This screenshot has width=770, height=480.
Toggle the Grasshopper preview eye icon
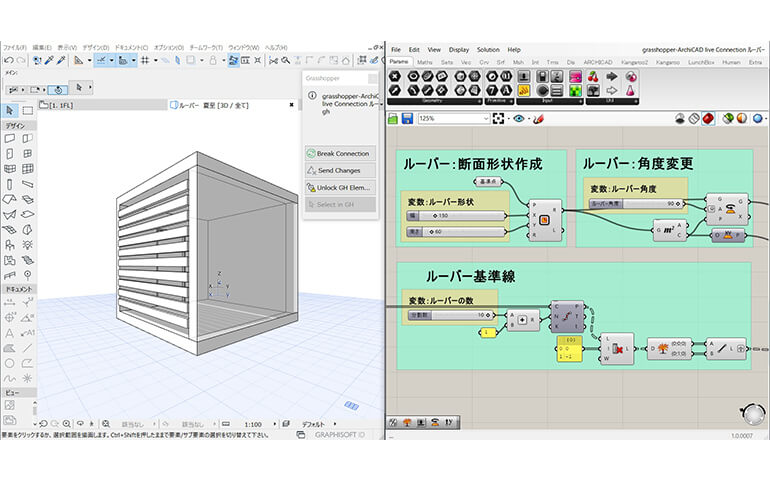519,118
